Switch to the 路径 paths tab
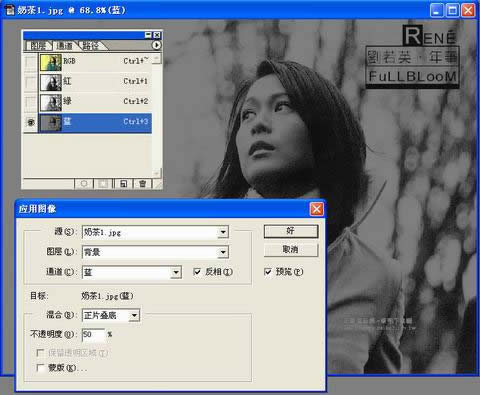This screenshot has width=480, height=395. coord(91,46)
